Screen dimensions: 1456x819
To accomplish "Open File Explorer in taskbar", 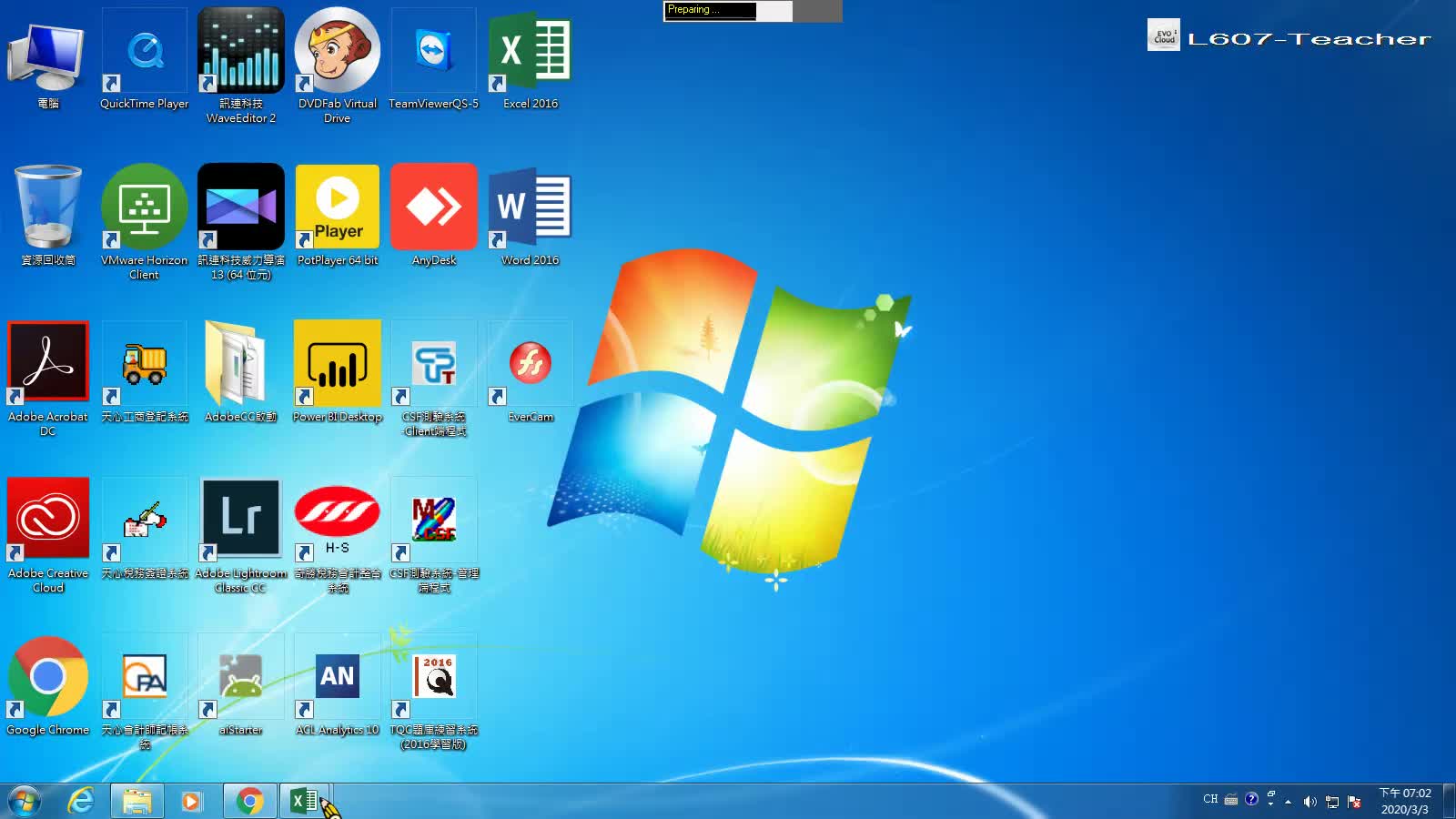I will pyautogui.click(x=137, y=801).
